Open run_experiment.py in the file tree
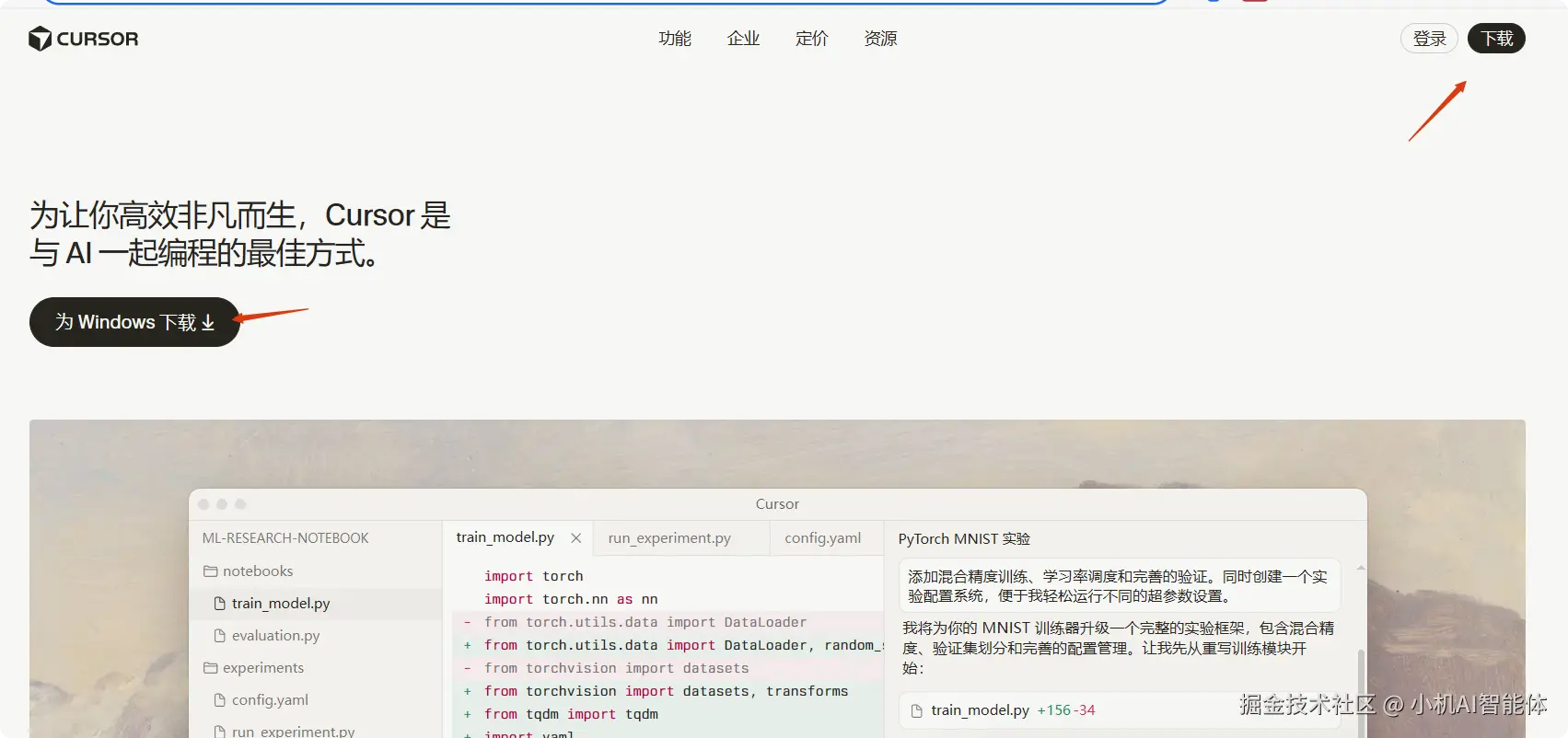This screenshot has width=1568, height=738. coord(293,732)
